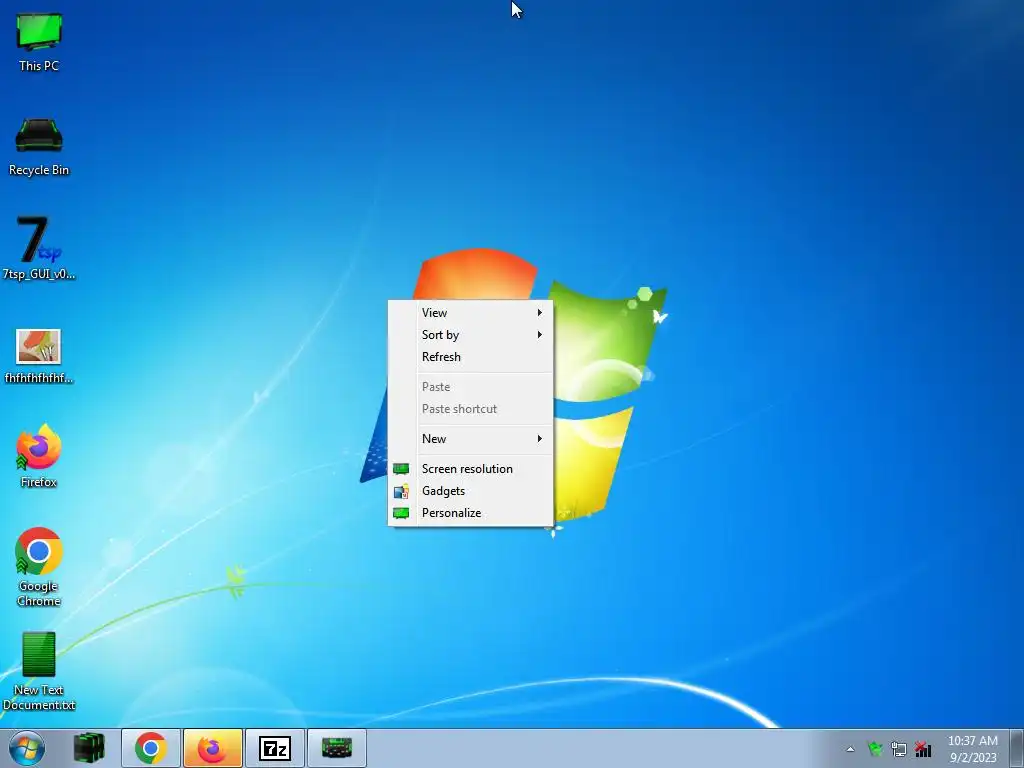Click the Show desktop button
1024x768 pixels.
[x=1017, y=748]
